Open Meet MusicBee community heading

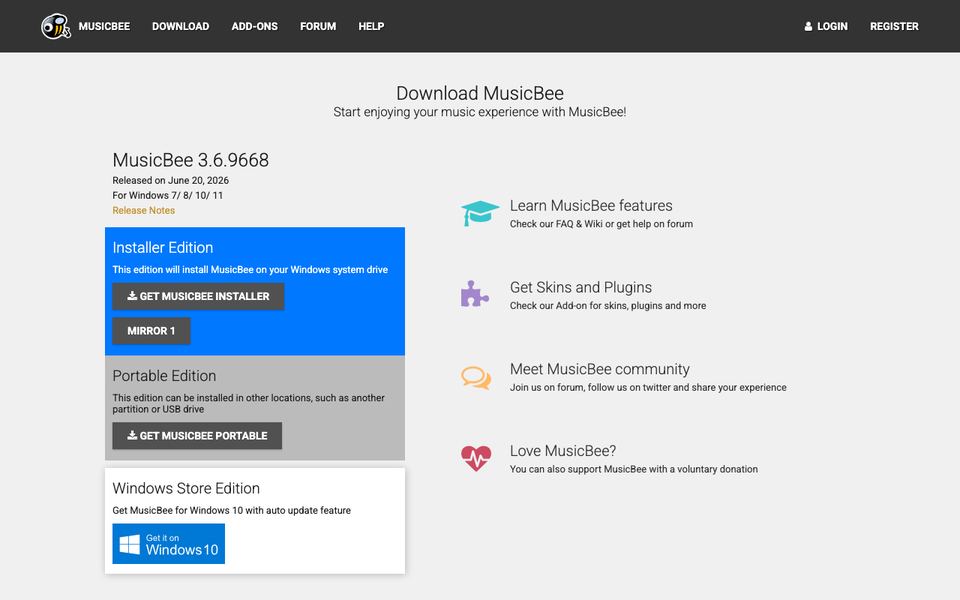[599, 369]
